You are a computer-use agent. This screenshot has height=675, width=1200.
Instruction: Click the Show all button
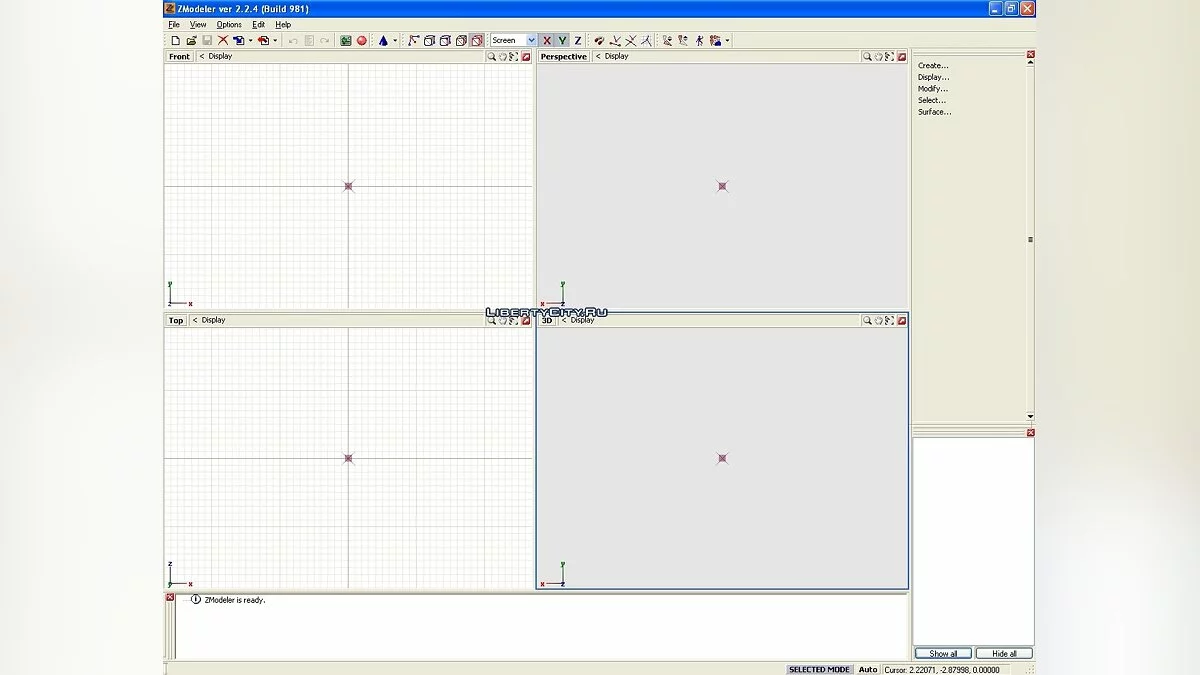tap(941, 652)
